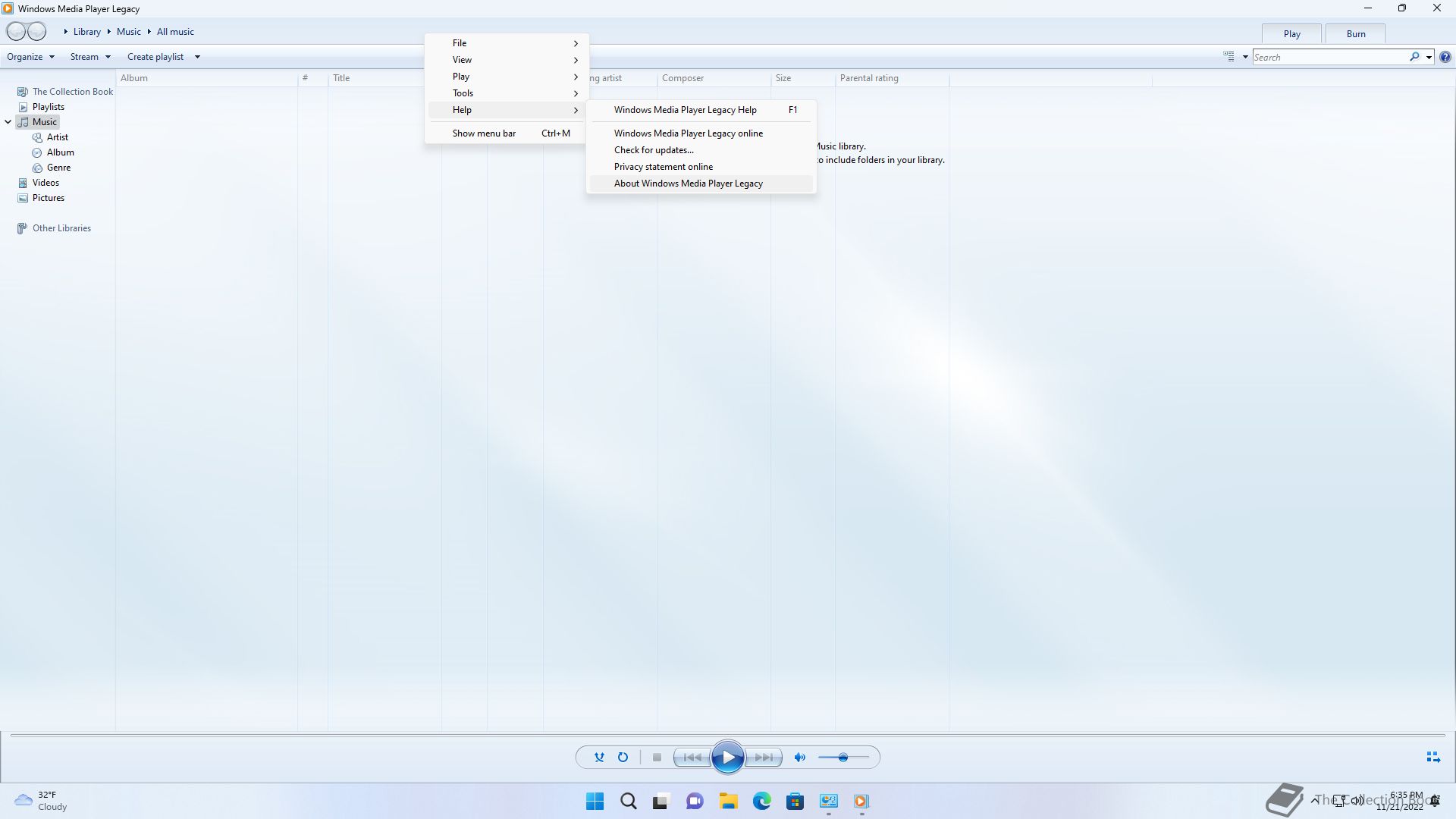The height and width of the screenshot is (819, 1456).
Task: Switch to the Burn tab
Action: (1355, 34)
